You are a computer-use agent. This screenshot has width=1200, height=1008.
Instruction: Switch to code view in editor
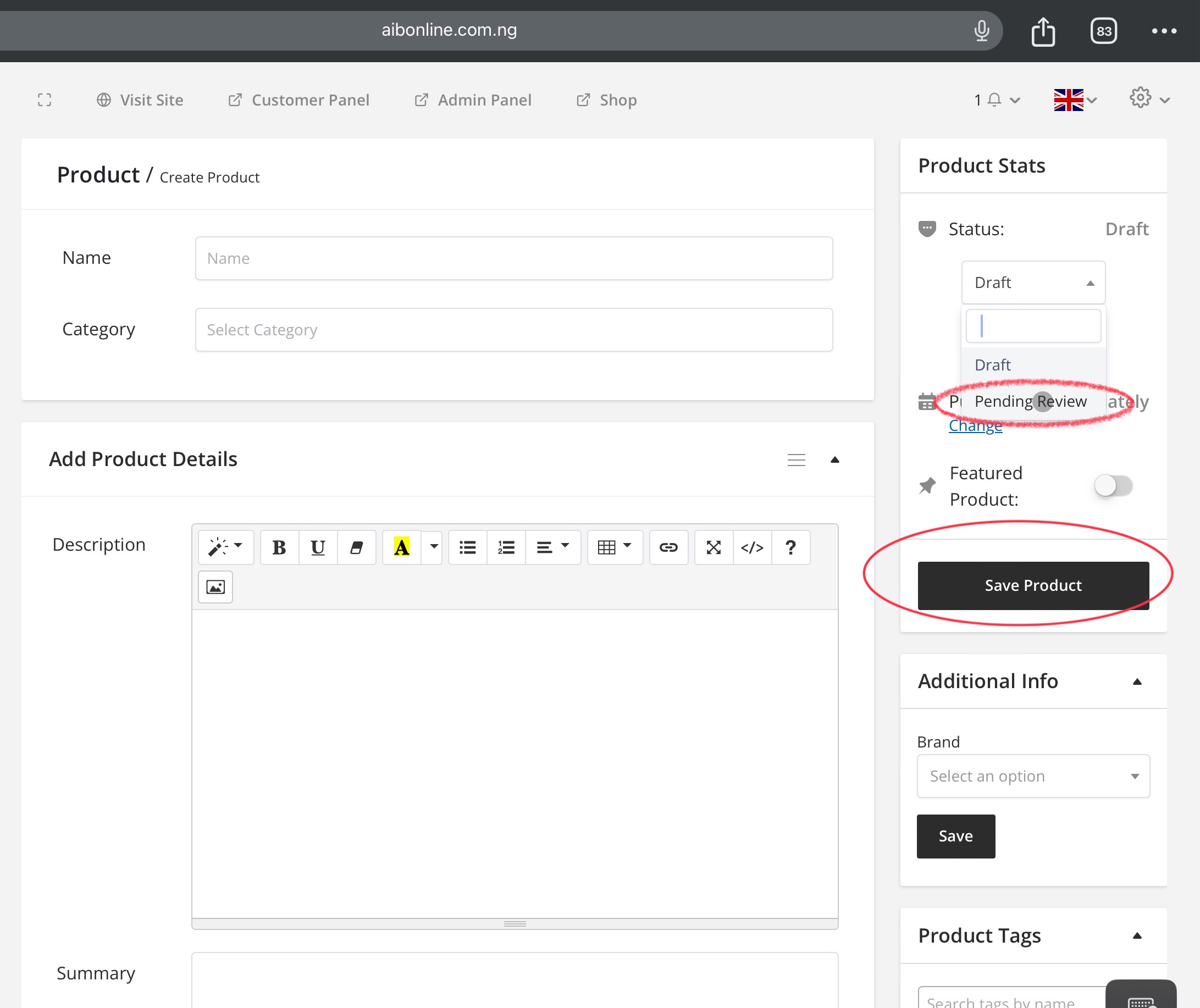point(752,547)
